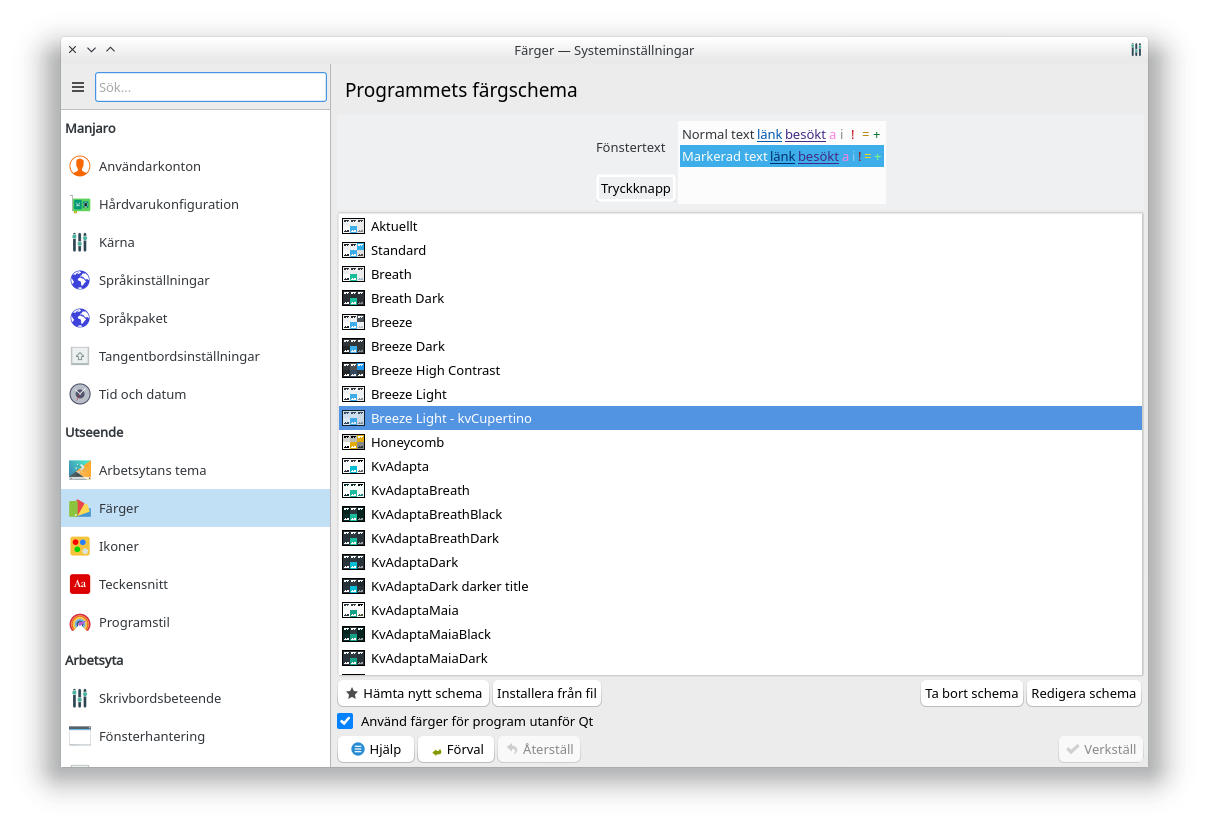Click the Teckensnitt font icon
Screen dimensions: 1209x828
(80, 584)
